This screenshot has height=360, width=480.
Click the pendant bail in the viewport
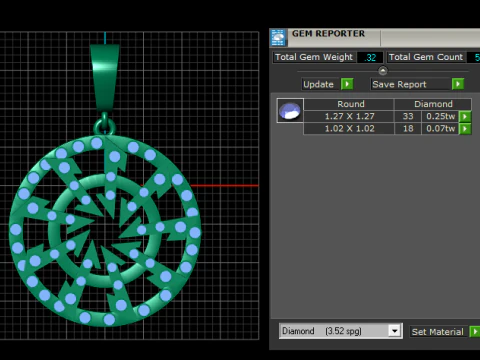(x=105, y=77)
